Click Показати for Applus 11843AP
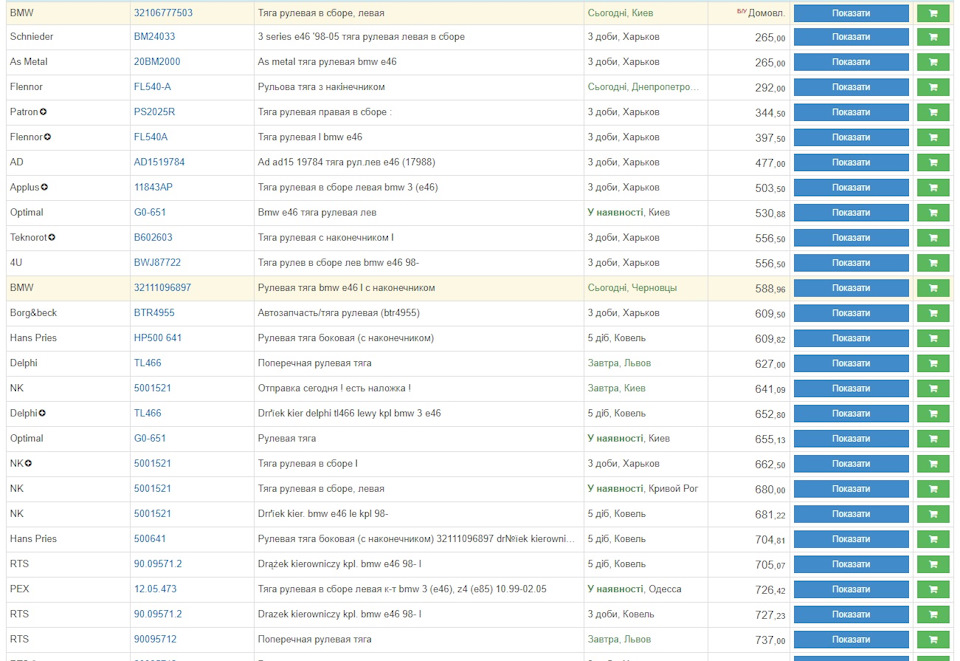960x661 pixels. pos(851,187)
